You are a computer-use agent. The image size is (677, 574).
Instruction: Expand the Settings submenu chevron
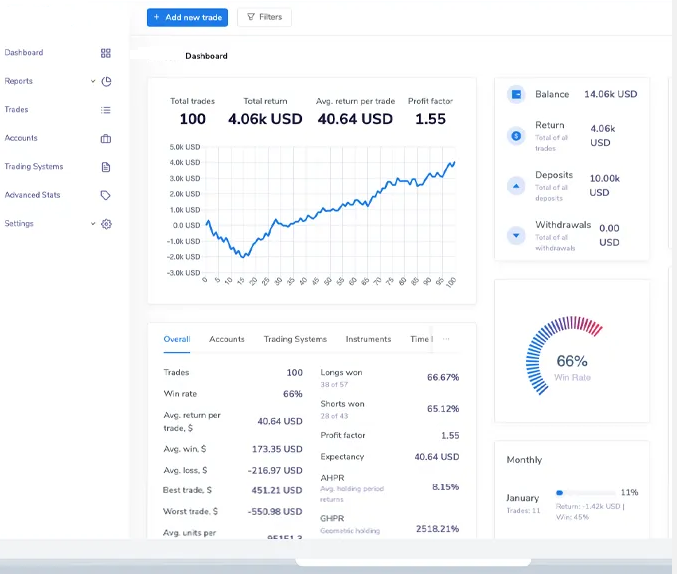point(93,223)
